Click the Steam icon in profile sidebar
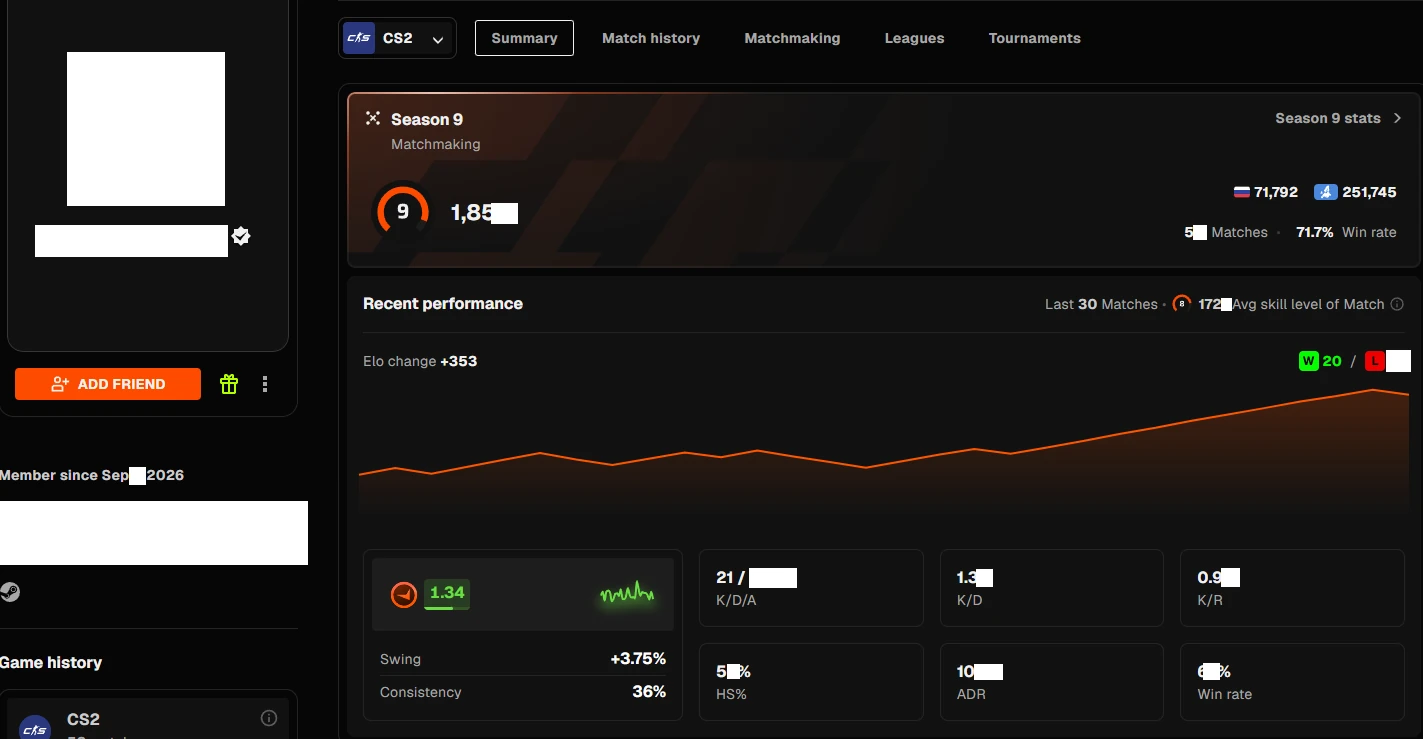 pyautogui.click(x=10, y=592)
